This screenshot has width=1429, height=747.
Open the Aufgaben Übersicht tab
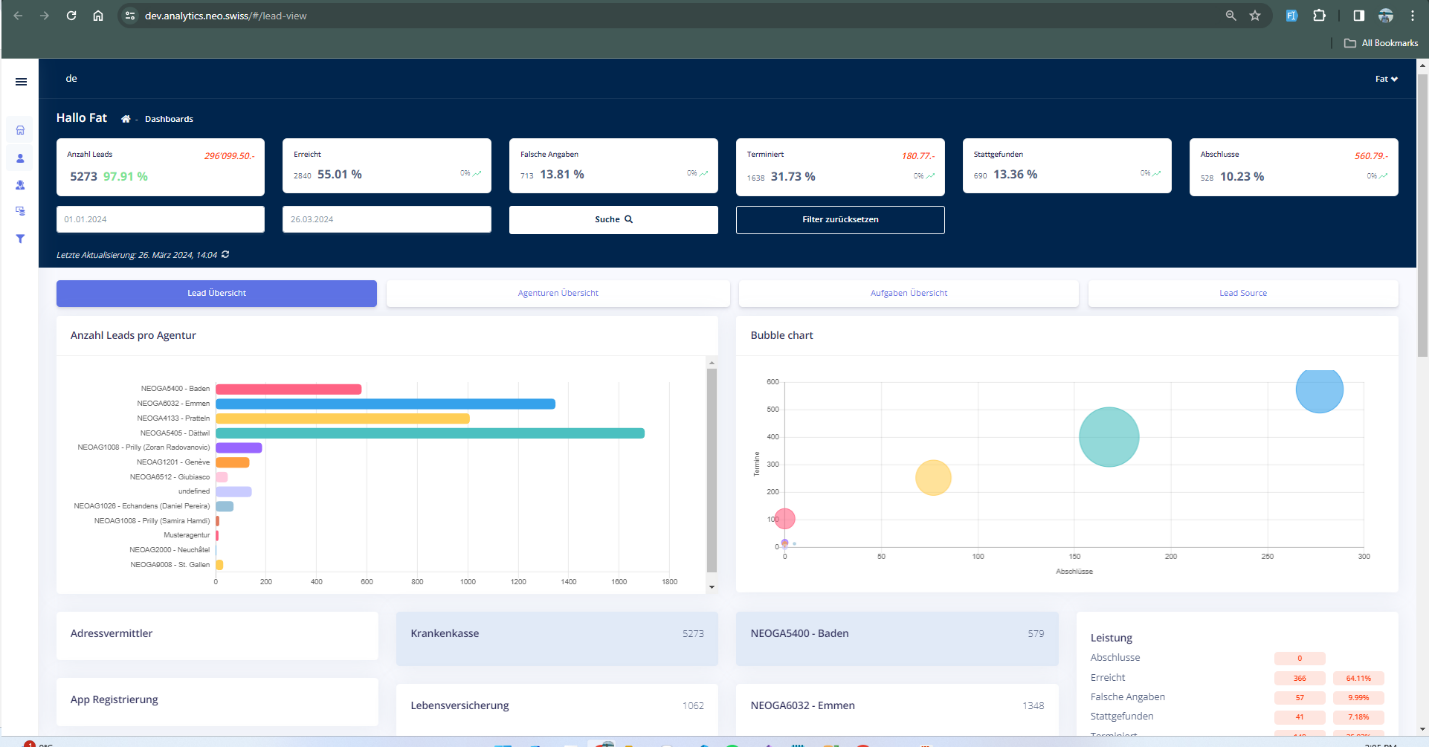908,293
